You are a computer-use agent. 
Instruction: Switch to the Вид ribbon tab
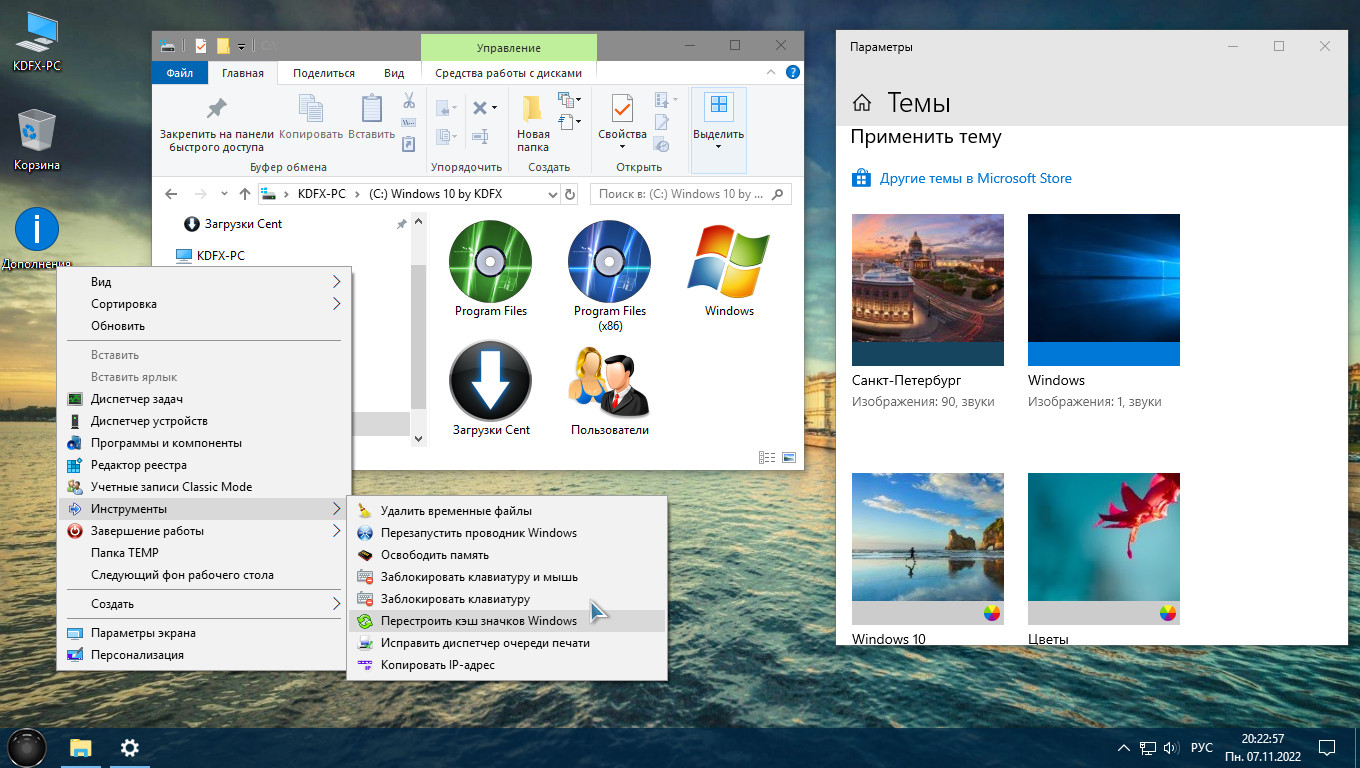click(394, 73)
